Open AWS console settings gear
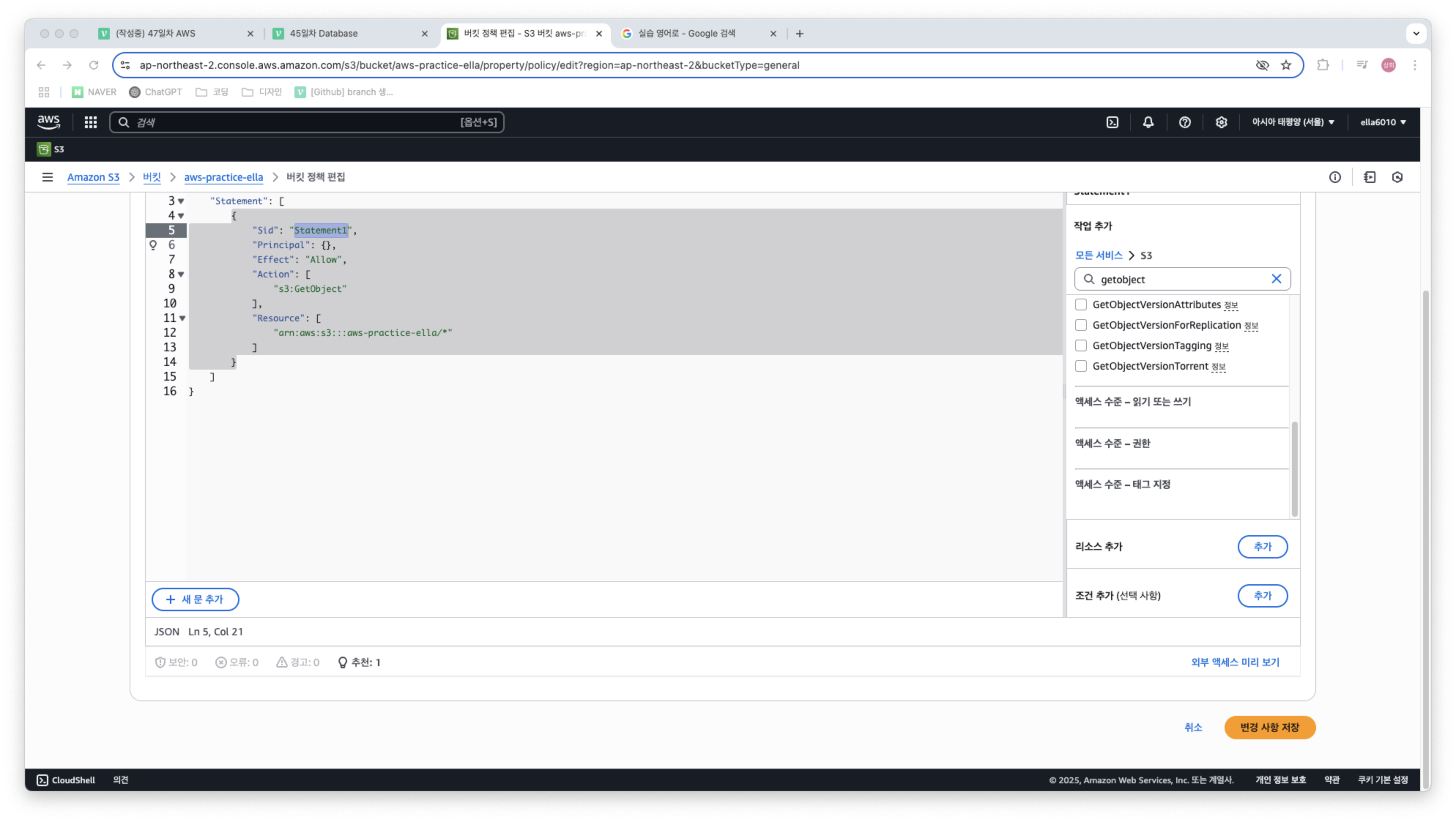 [1221, 122]
